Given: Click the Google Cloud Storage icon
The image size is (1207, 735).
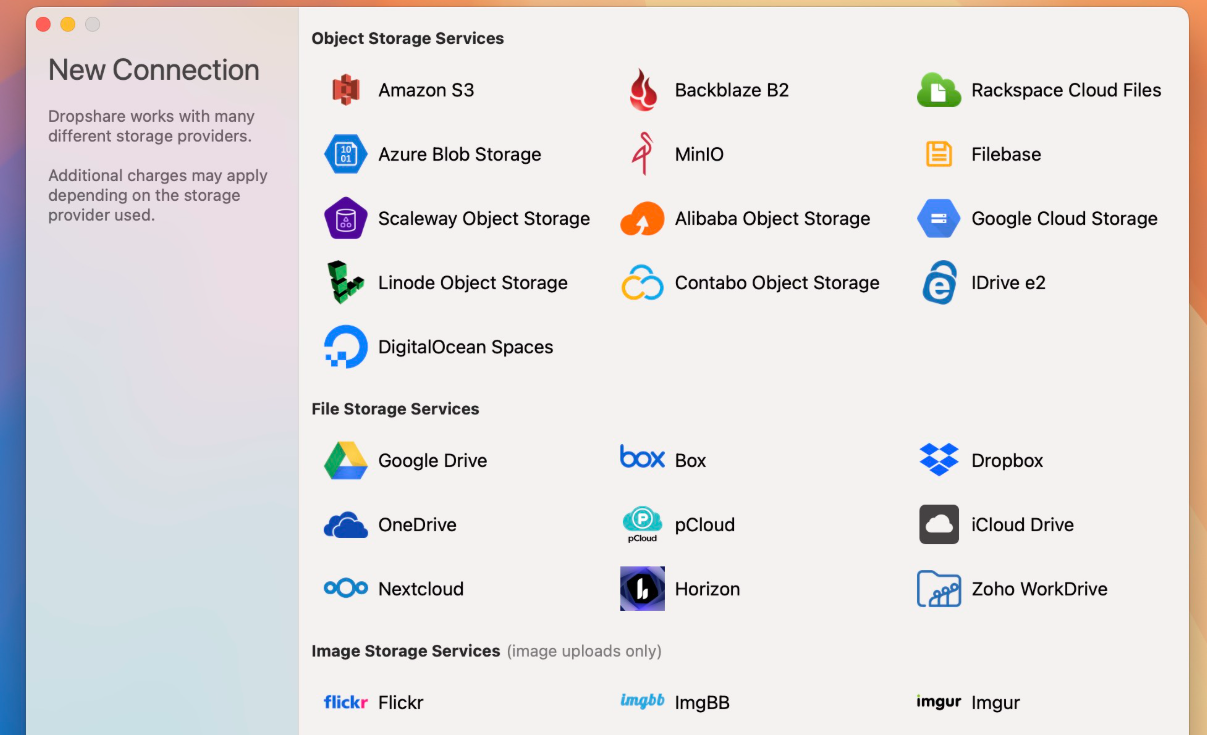Looking at the screenshot, I should point(939,218).
